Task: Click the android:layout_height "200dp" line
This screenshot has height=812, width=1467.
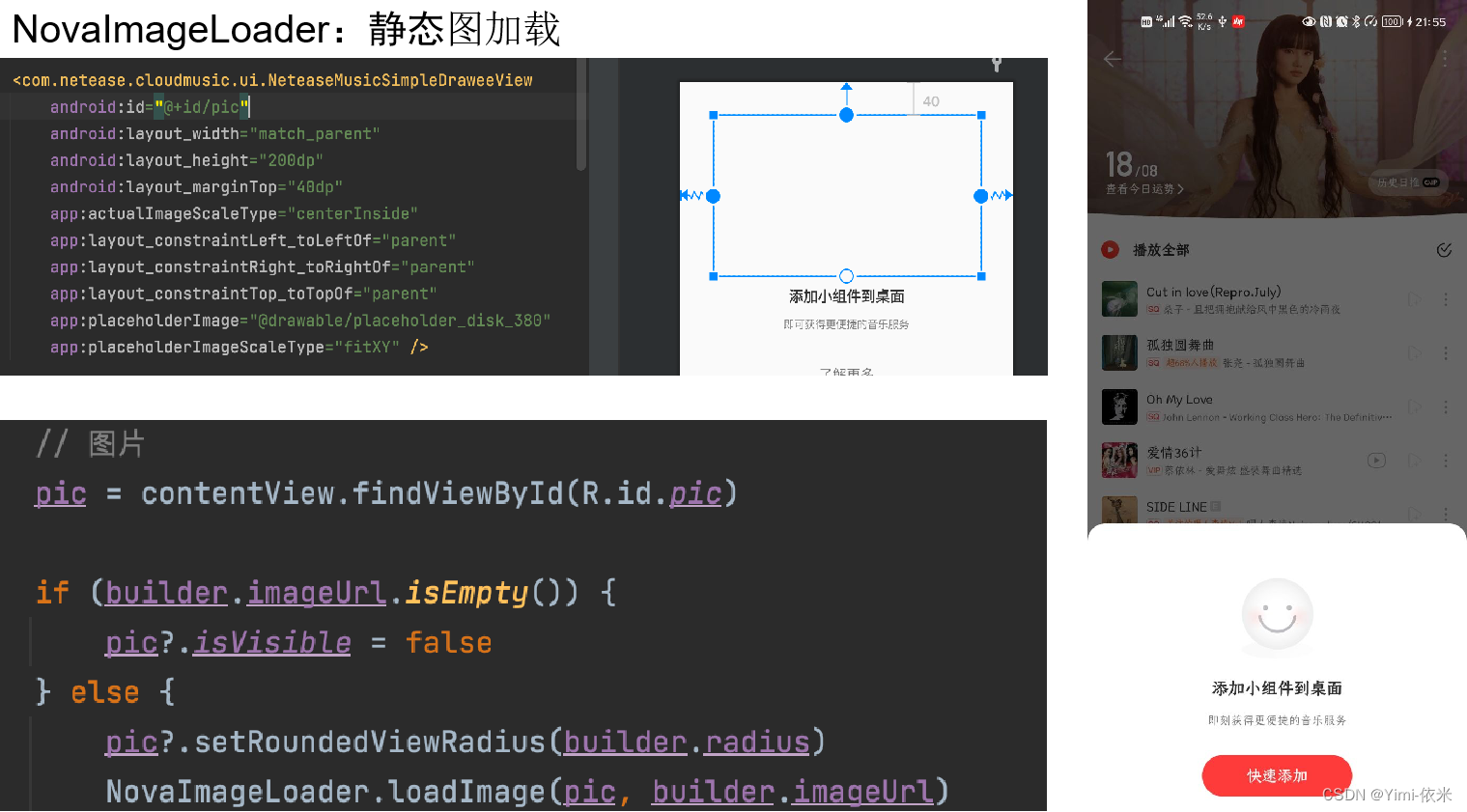Action: coord(186,160)
